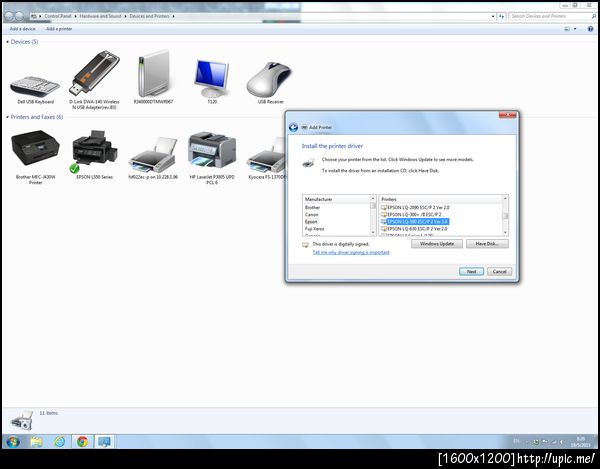Open the change view dropdown arrow

coord(575,29)
